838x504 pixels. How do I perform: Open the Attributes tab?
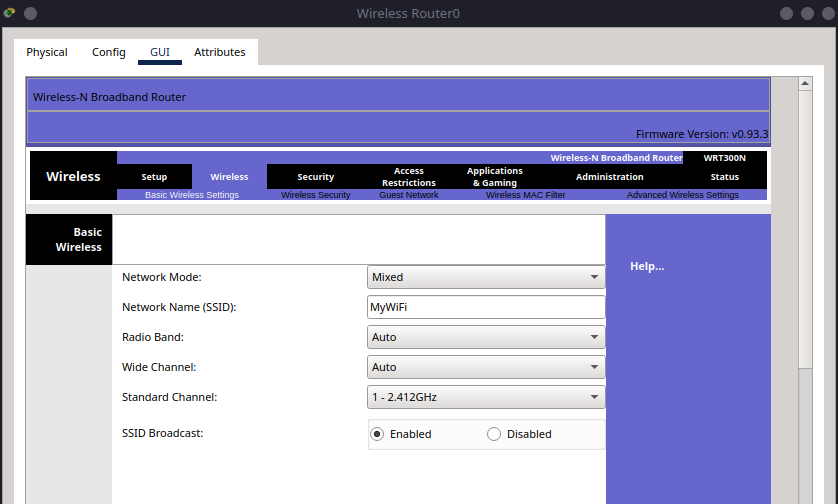pos(220,52)
